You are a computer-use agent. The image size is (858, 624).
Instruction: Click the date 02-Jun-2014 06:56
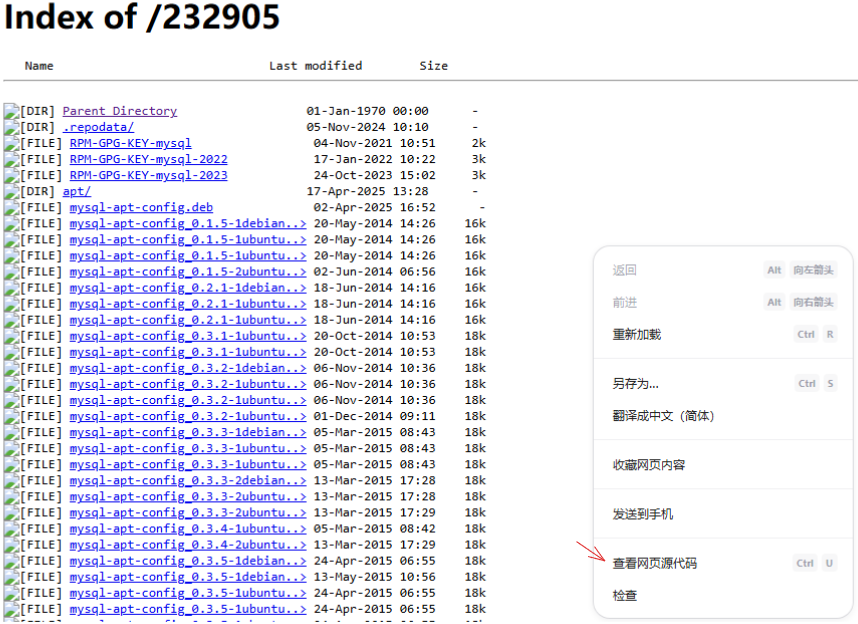click(374, 271)
